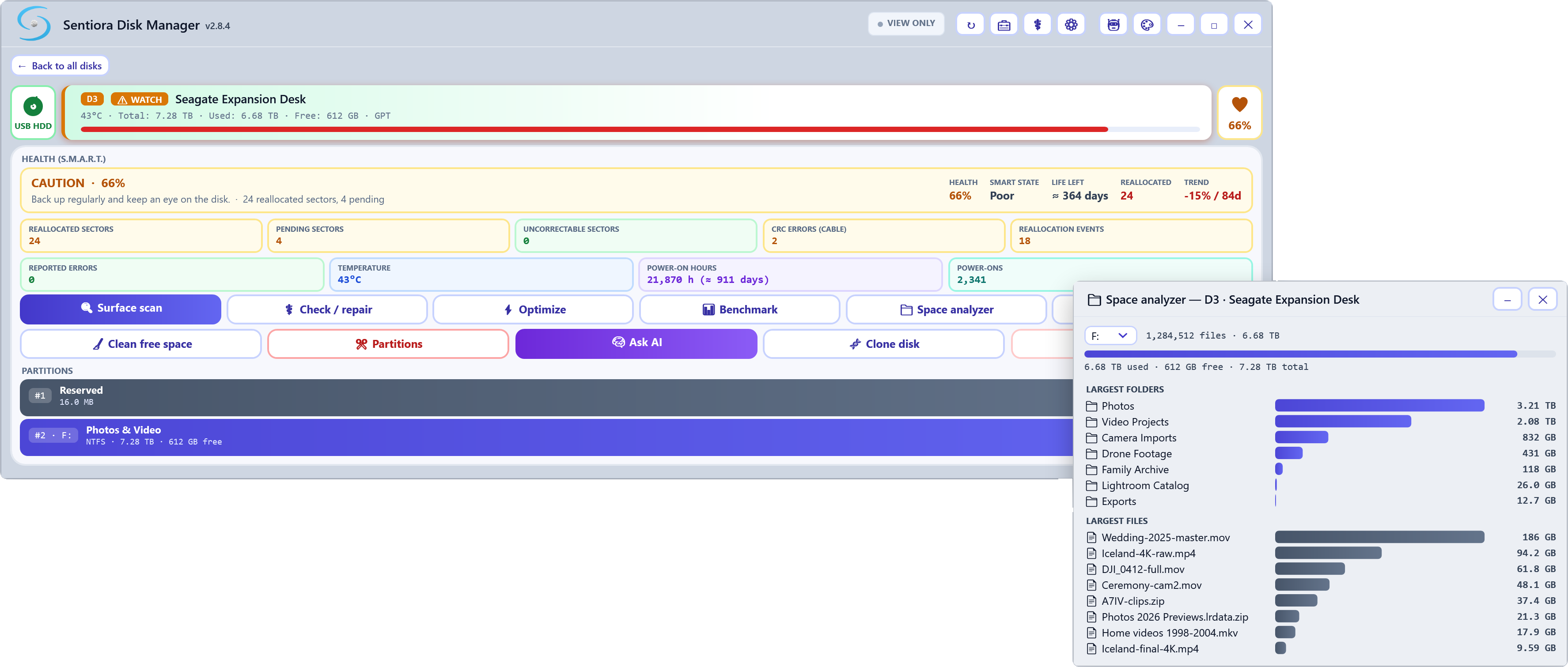Screen dimensions: 1568x667
Task: Click the Video Projects folder
Action: pyautogui.click(x=1320, y=422)
